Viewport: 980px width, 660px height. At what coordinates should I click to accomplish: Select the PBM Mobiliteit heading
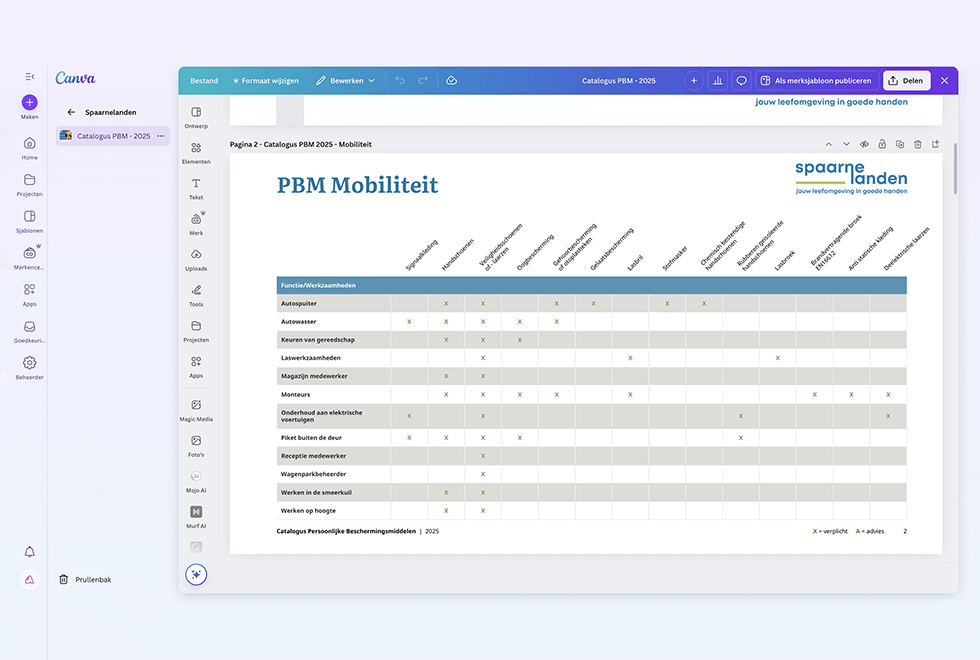tap(358, 185)
